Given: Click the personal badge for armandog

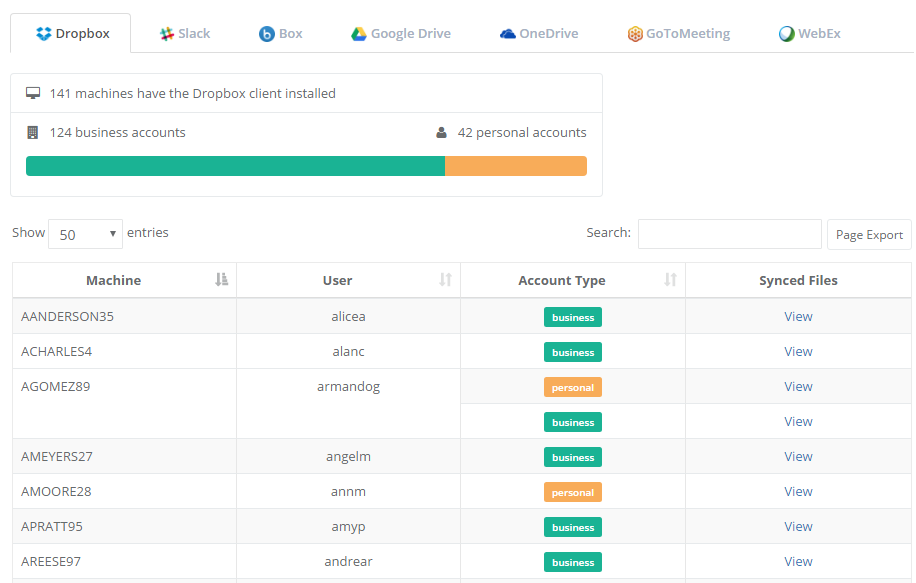Looking at the screenshot, I should pos(572,387).
